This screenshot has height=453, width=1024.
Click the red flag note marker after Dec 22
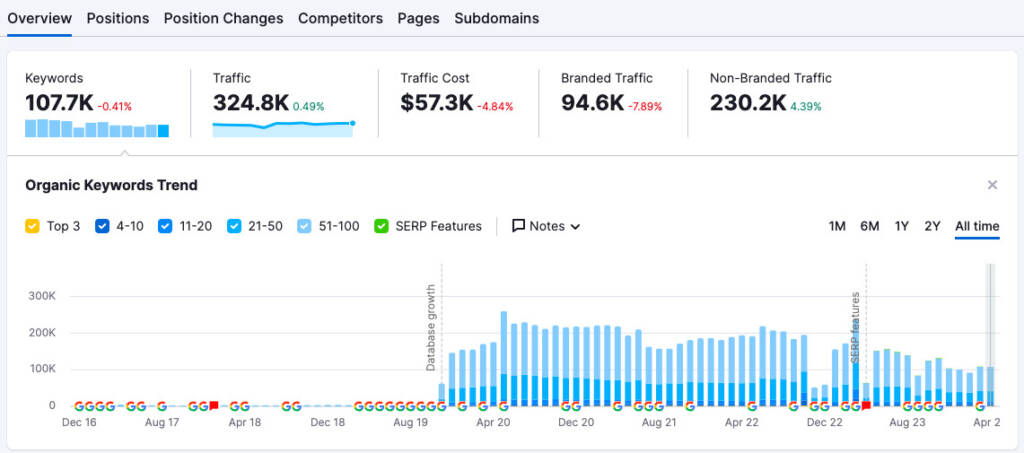[x=866, y=406]
